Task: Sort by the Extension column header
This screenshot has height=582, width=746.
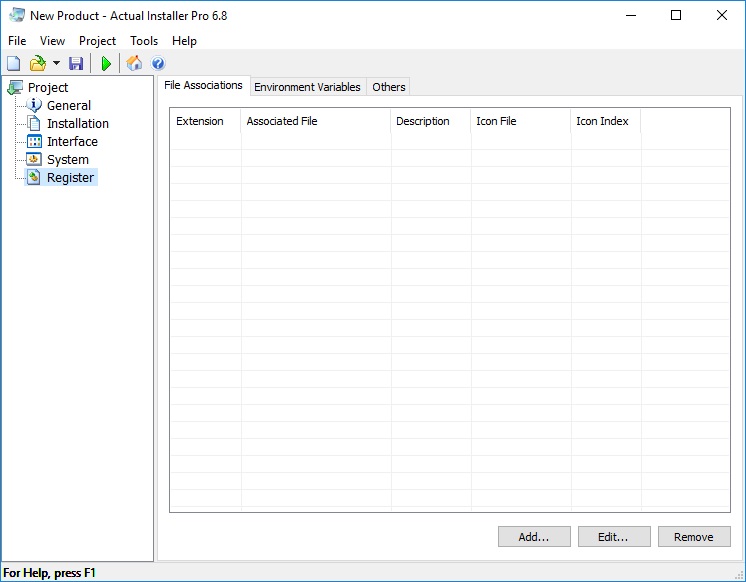Action: [x=206, y=121]
